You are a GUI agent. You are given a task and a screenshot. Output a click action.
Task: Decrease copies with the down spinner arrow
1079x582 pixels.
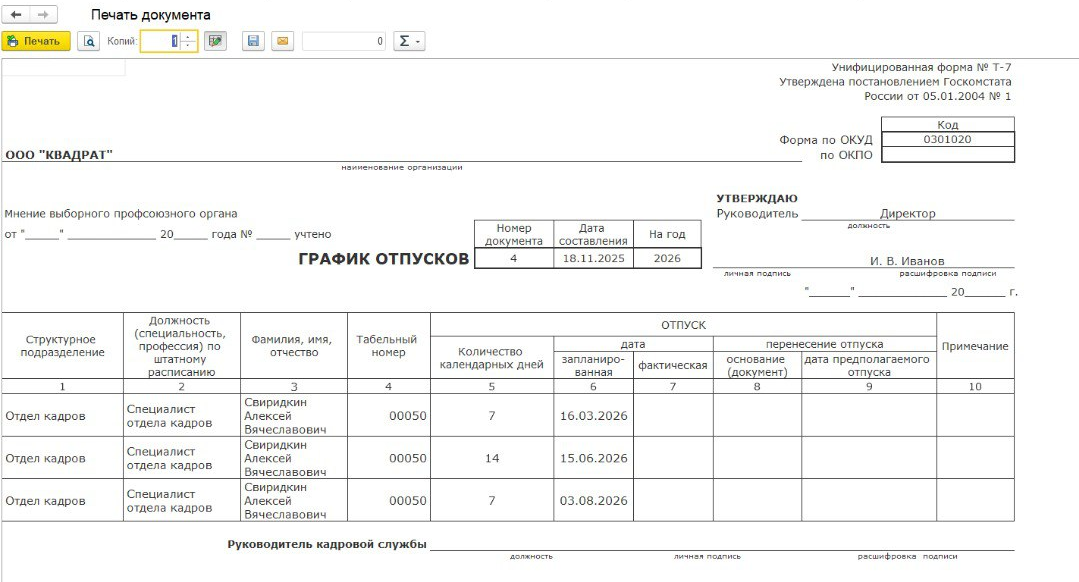click(189, 46)
